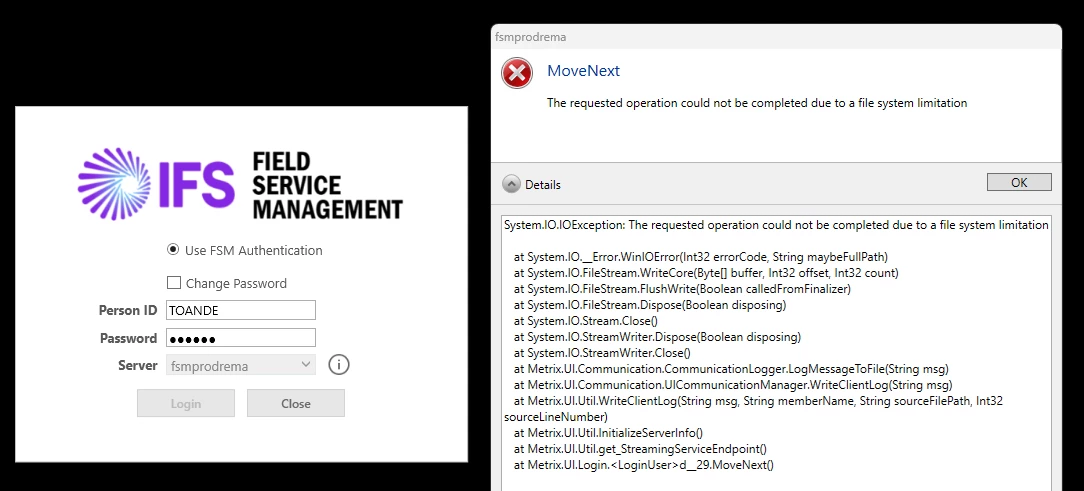
Task: Click the server info icon
Action: pos(339,364)
